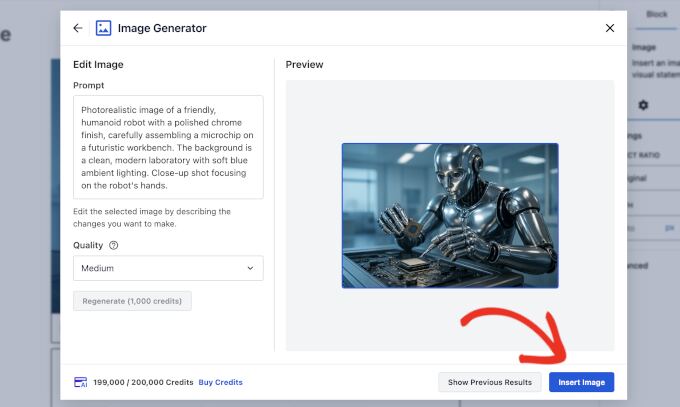Switch to the Block tab in sidebar

[x=656, y=14]
